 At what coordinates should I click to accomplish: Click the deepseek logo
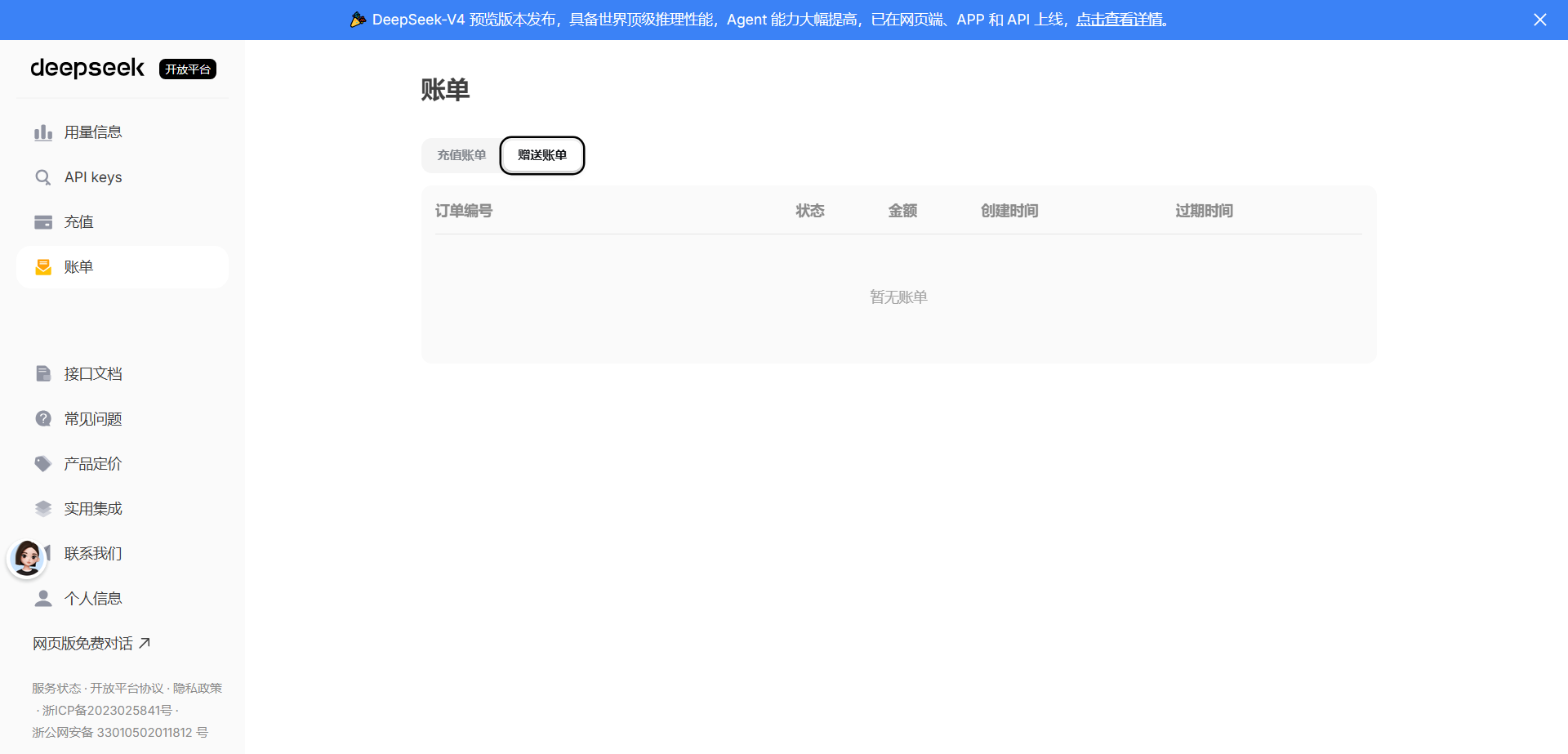click(87, 68)
